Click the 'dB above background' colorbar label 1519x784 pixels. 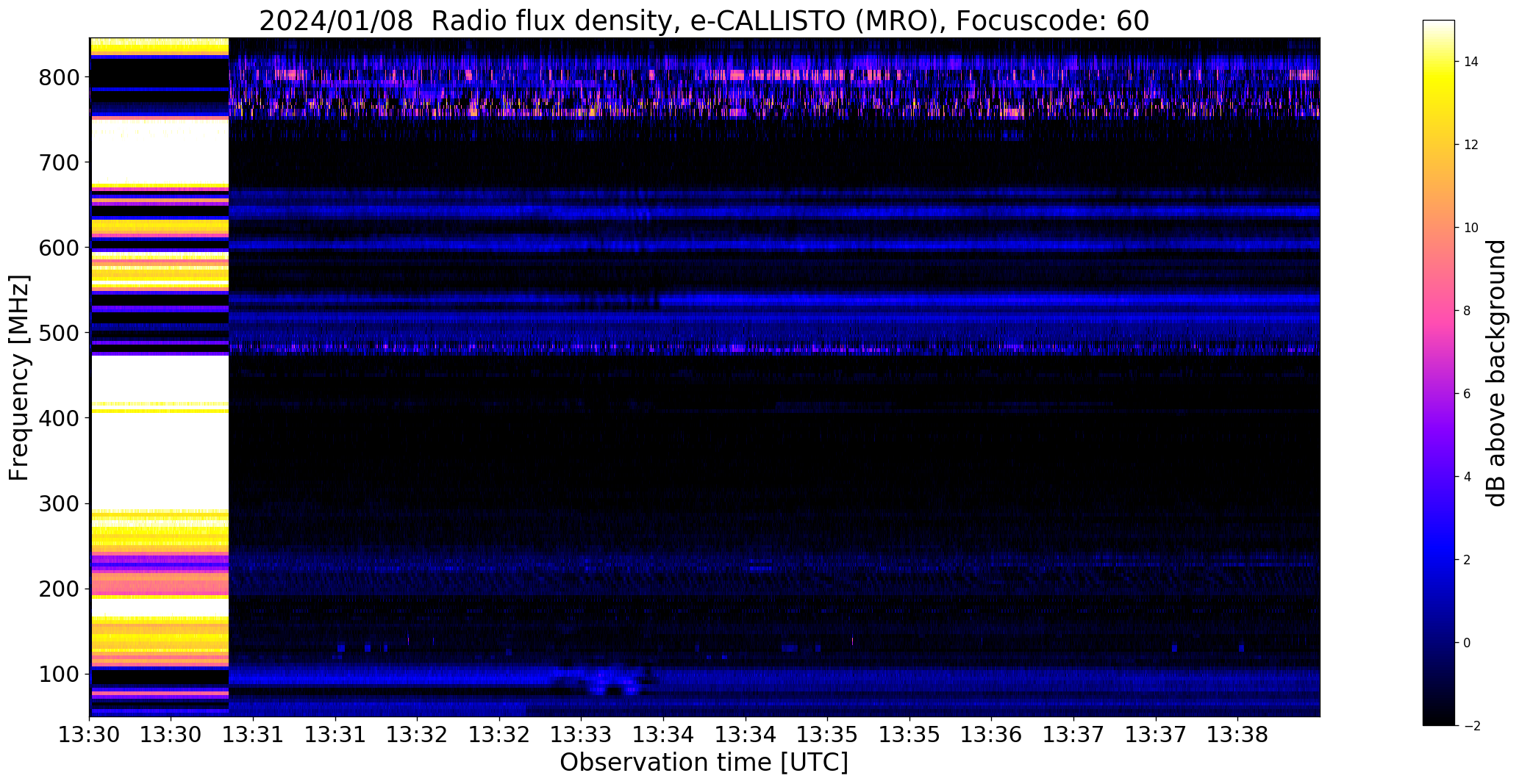coord(1496,373)
